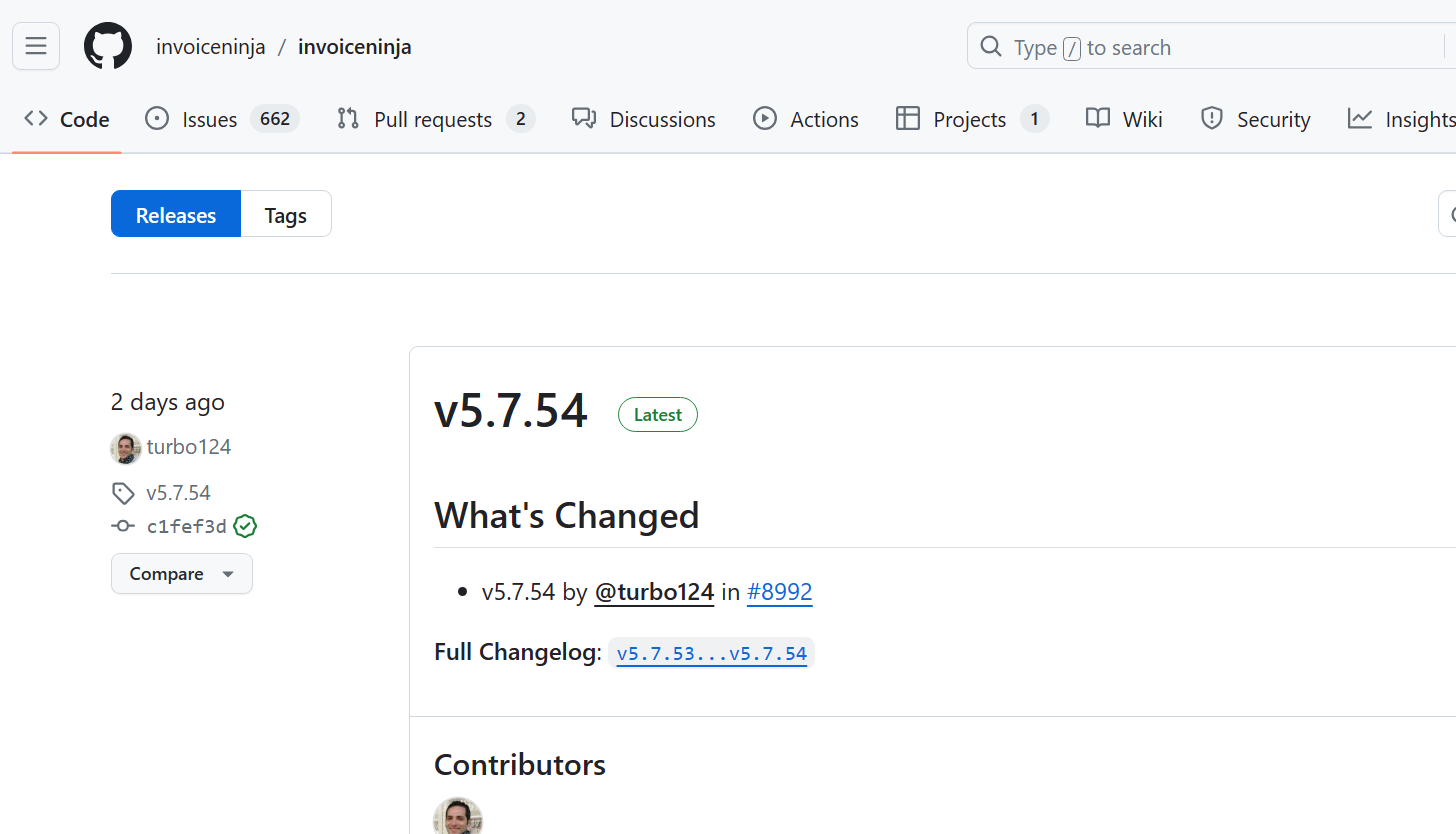The width and height of the screenshot is (1456, 834).
Task: Open the hamburger navigation menu
Action: 36,47
